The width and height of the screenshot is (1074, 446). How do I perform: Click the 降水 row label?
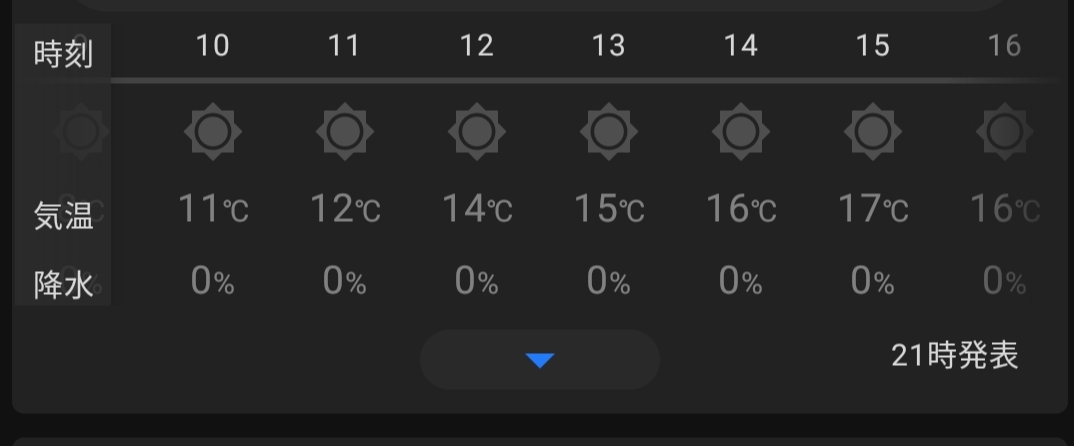63,285
